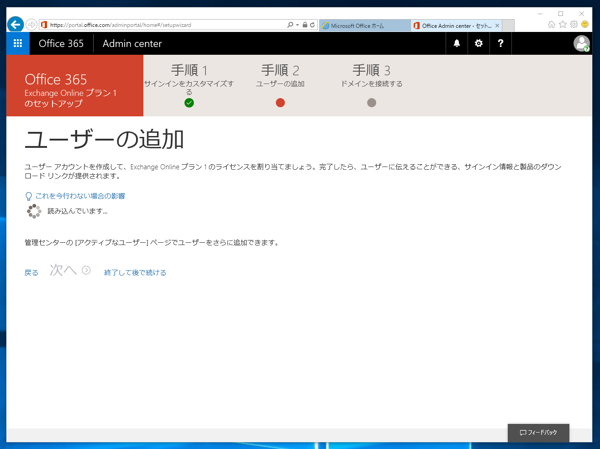Click the lock security icon in address bar
The image size is (600, 449).
305,25
